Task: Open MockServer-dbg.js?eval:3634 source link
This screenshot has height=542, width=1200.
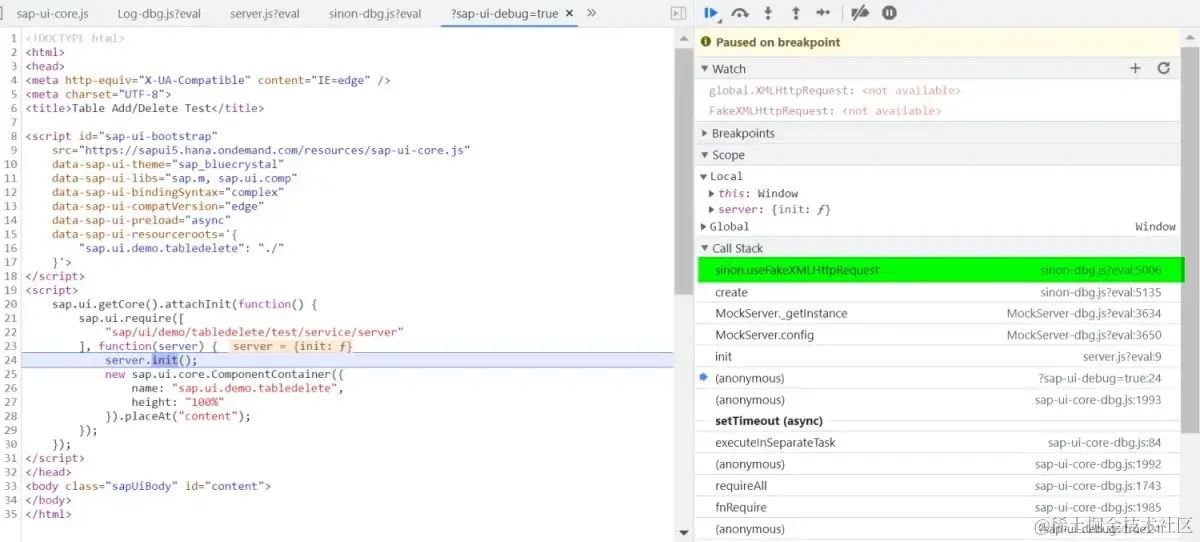Action: 1084,314
